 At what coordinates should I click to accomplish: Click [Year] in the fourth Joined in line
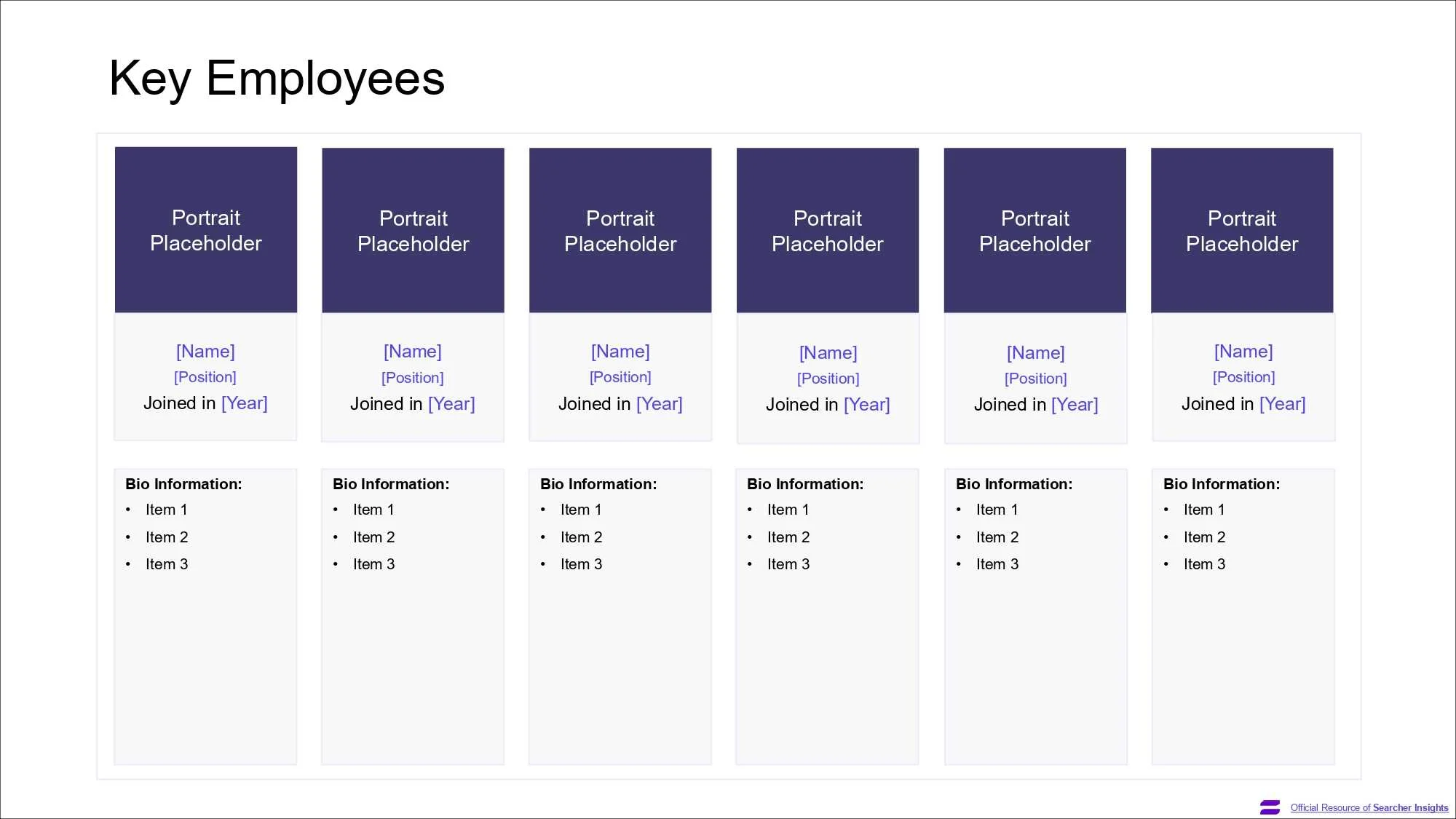(x=867, y=405)
